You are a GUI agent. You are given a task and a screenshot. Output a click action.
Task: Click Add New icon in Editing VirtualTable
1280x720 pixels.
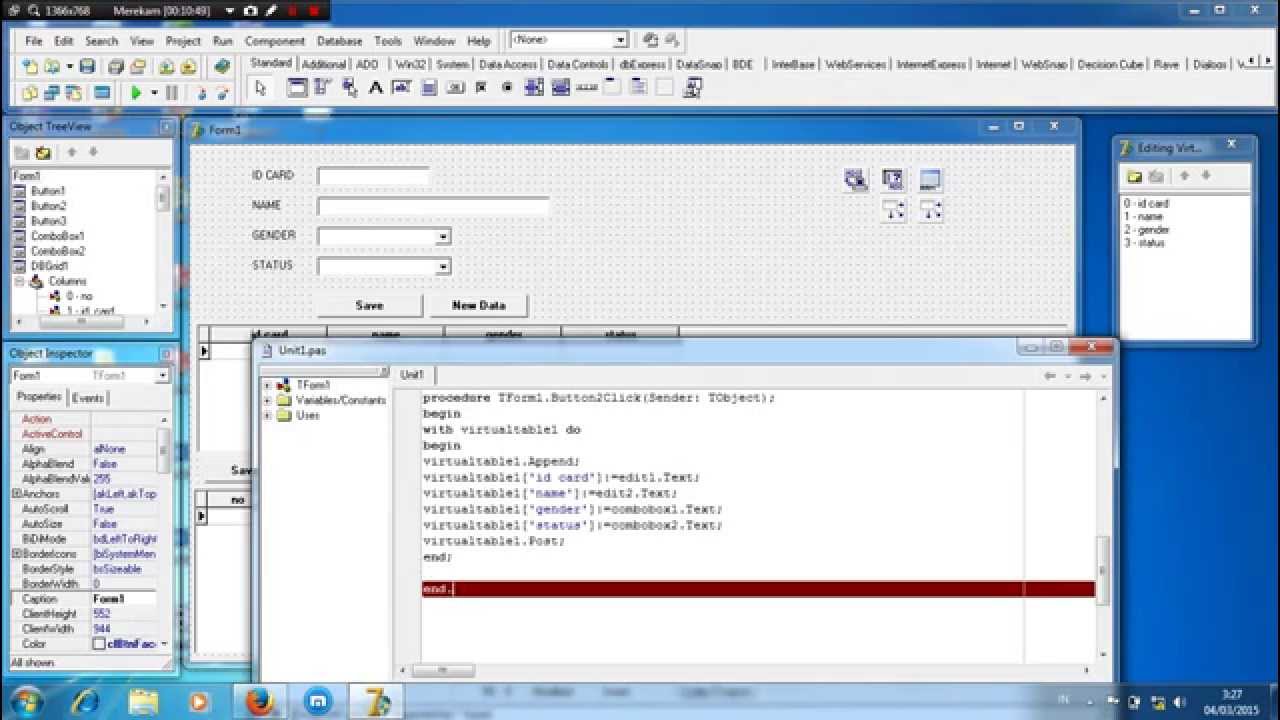[x=1134, y=176]
